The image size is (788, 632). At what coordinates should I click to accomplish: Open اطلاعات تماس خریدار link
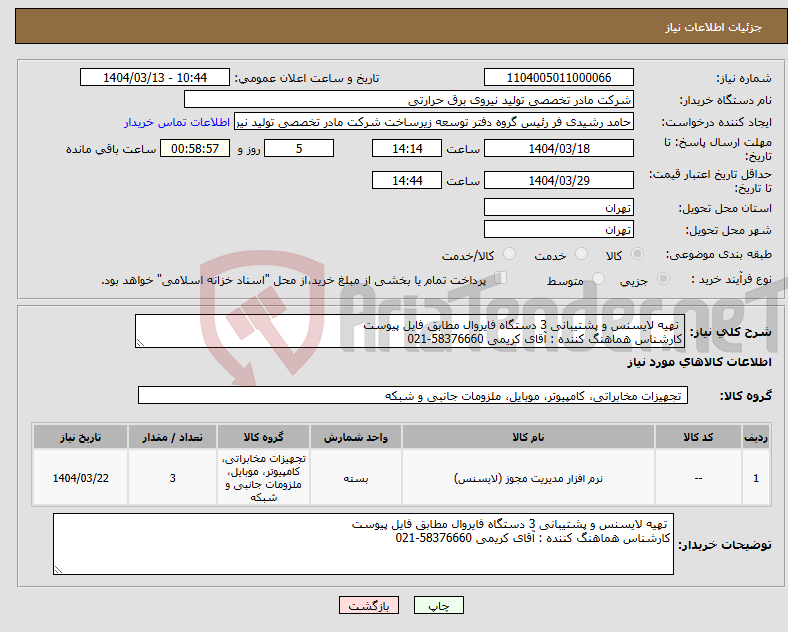[177, 122]
